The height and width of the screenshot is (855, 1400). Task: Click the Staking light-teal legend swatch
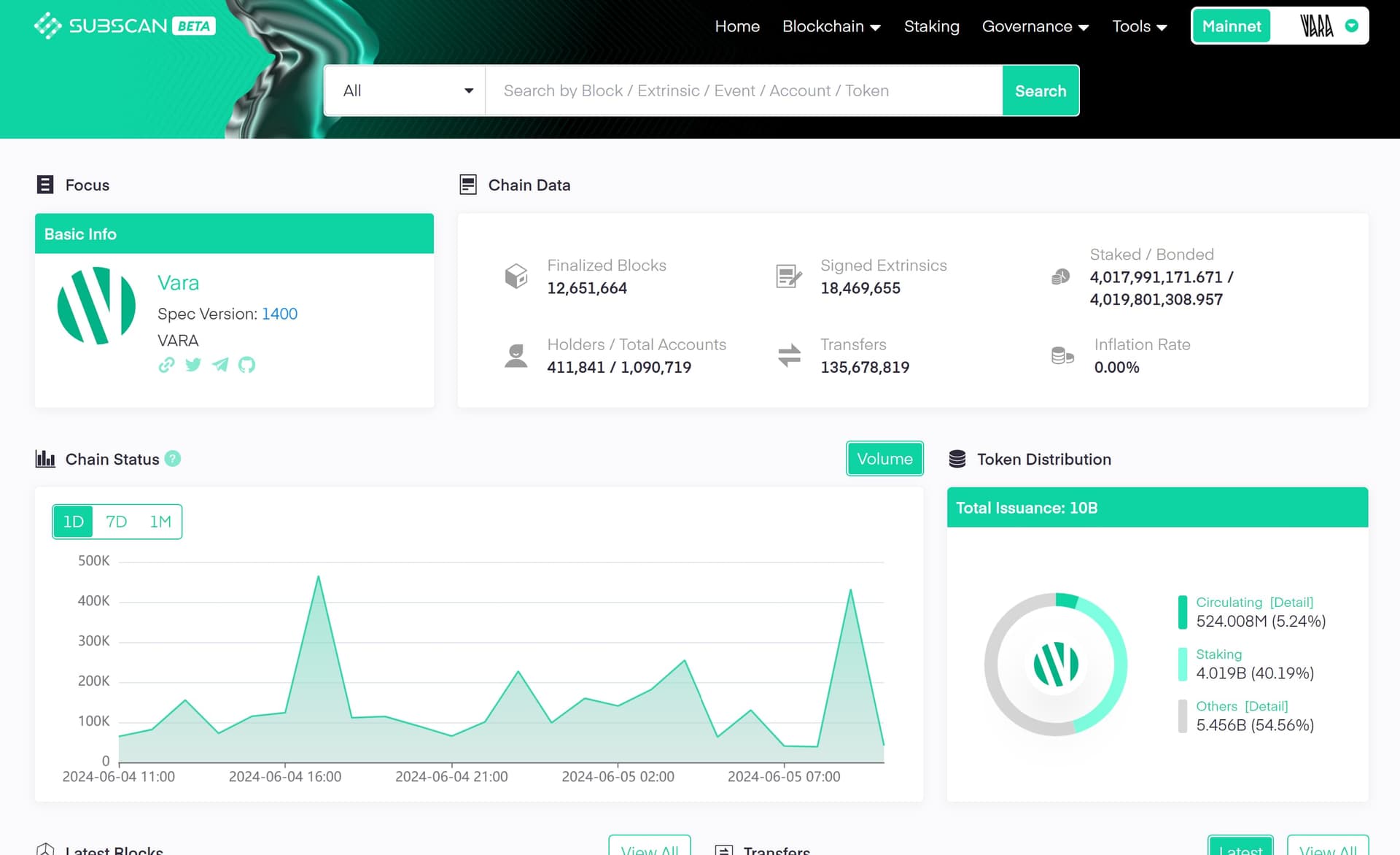[1183, 664]
